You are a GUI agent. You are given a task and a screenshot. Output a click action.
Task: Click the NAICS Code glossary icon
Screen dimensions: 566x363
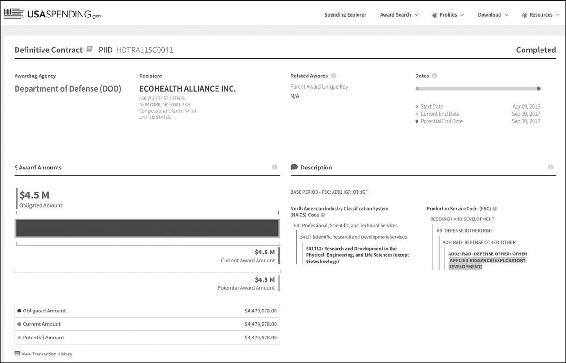coord(323,215)
